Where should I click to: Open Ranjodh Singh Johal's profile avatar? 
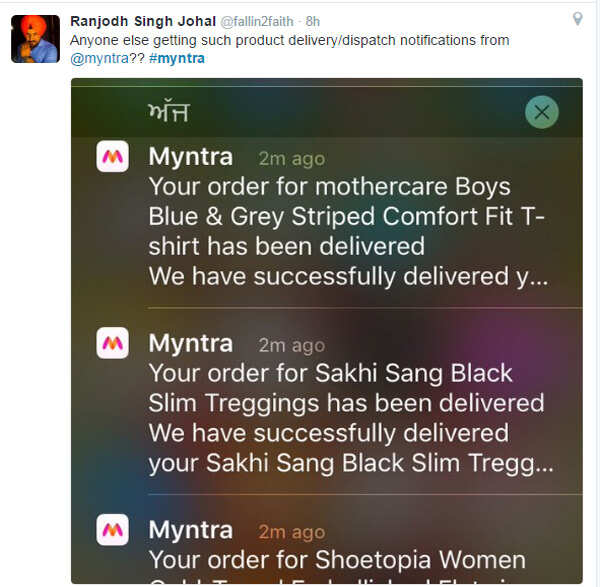coord(35,39)
